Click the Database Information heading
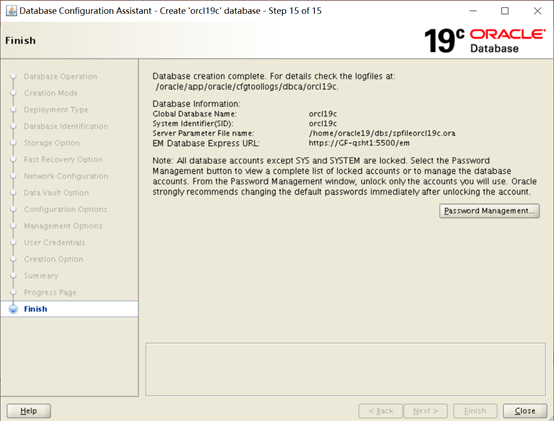Image resolution: width=554 pixels, height=421 pixels. point(196,104)
